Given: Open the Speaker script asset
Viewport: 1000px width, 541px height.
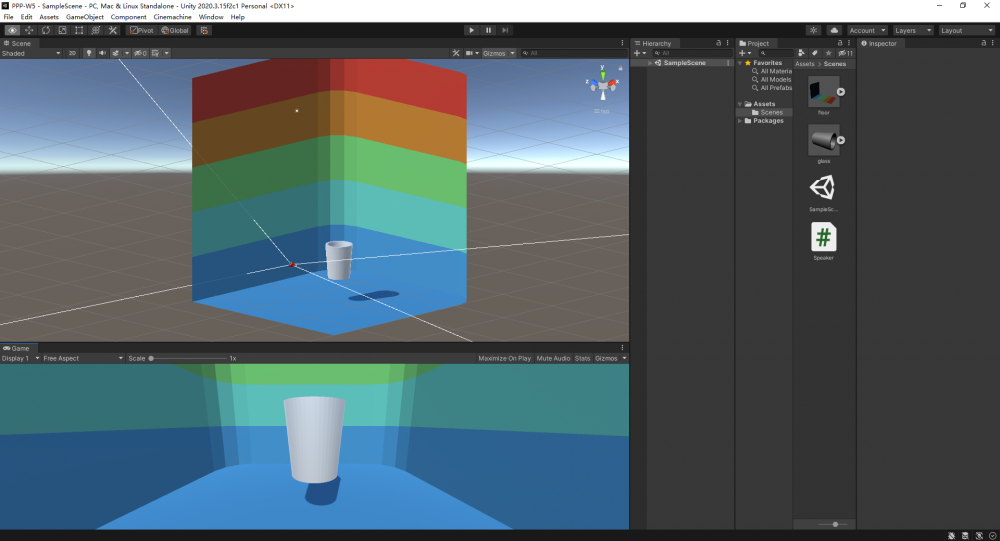Looking at the screenshot, I should pos(823,238).
